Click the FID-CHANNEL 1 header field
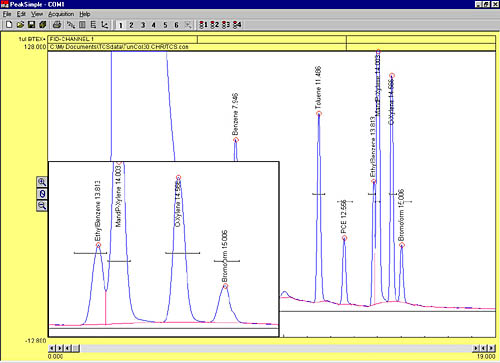 coord(123,39)
